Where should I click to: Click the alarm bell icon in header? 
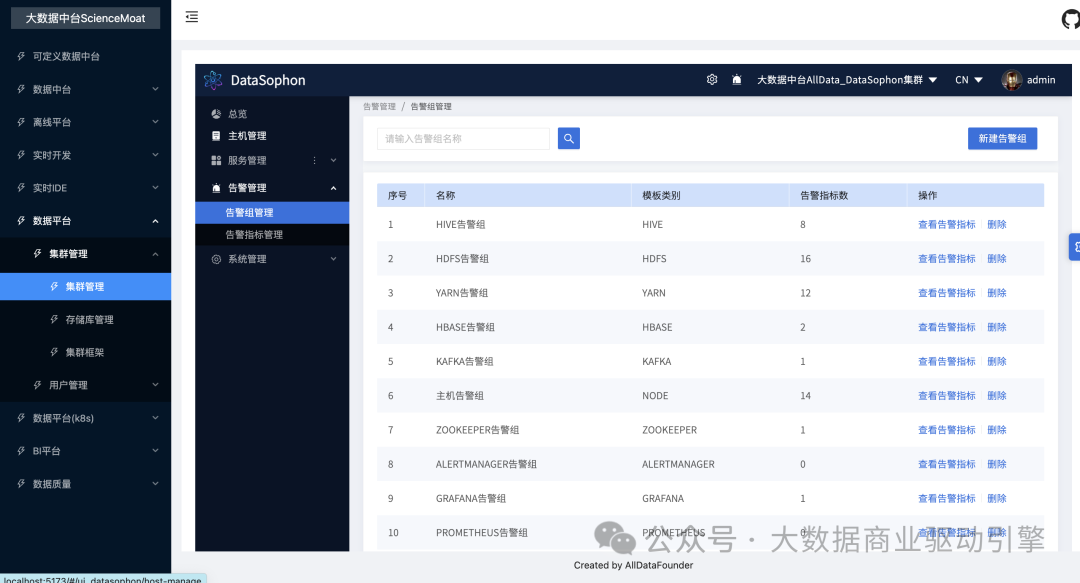[x=737, y=80]
